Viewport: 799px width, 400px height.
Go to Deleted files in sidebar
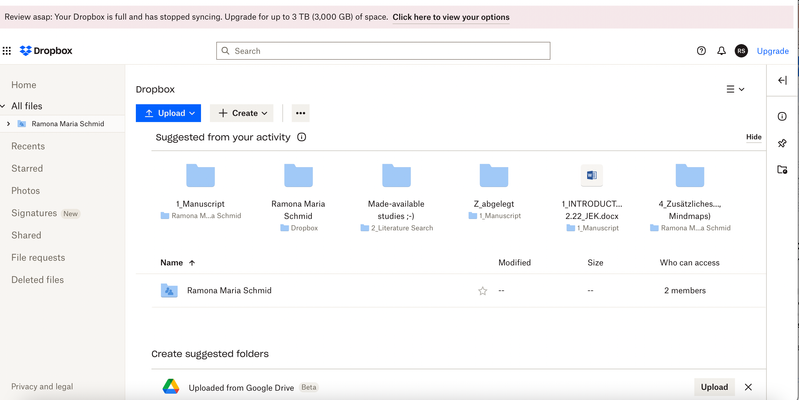[x=37, y=280]
